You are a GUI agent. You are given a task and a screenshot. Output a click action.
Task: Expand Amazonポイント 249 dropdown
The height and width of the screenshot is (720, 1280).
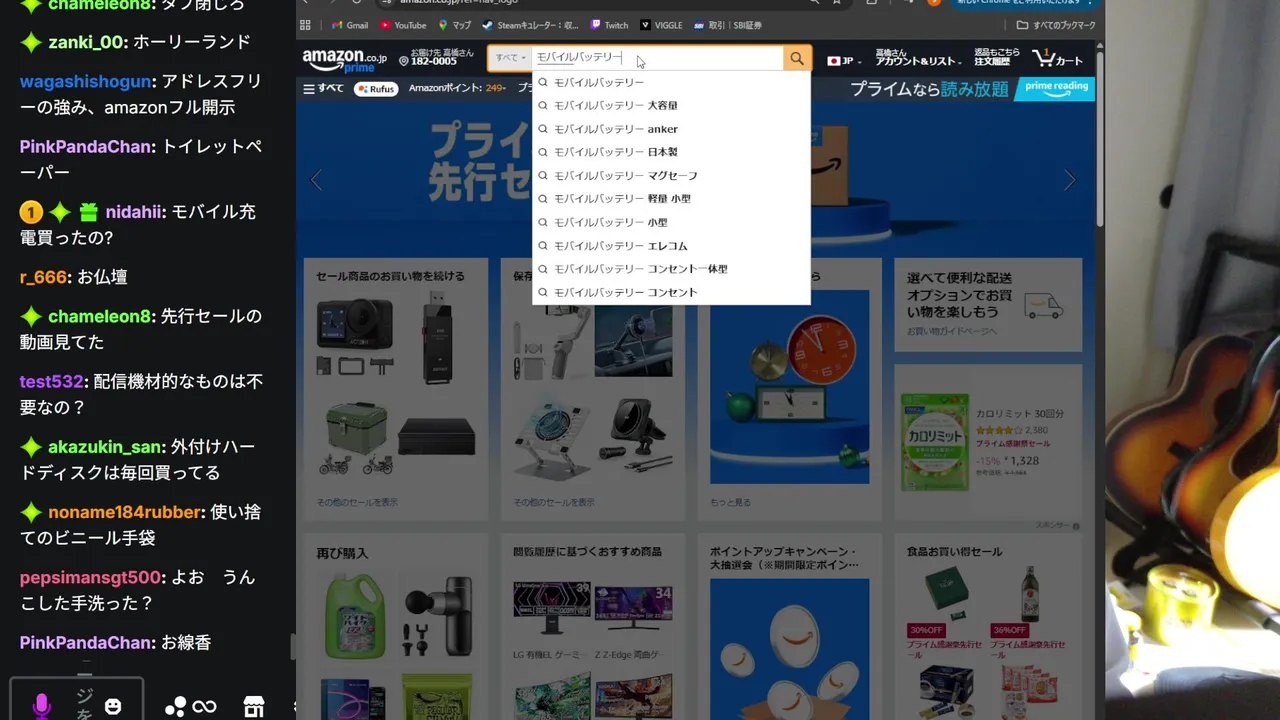pos(457,89)
